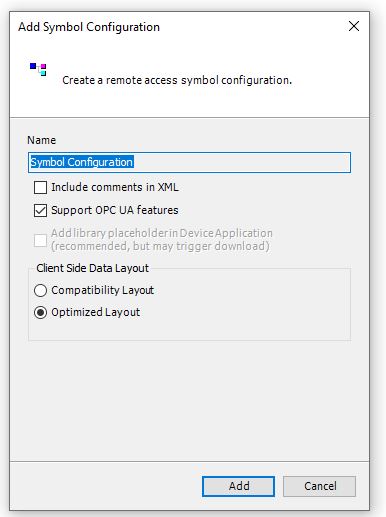Dismiss the dialog using Cancel button
This screenshot has width=386, height=517.
click(320, 486)
